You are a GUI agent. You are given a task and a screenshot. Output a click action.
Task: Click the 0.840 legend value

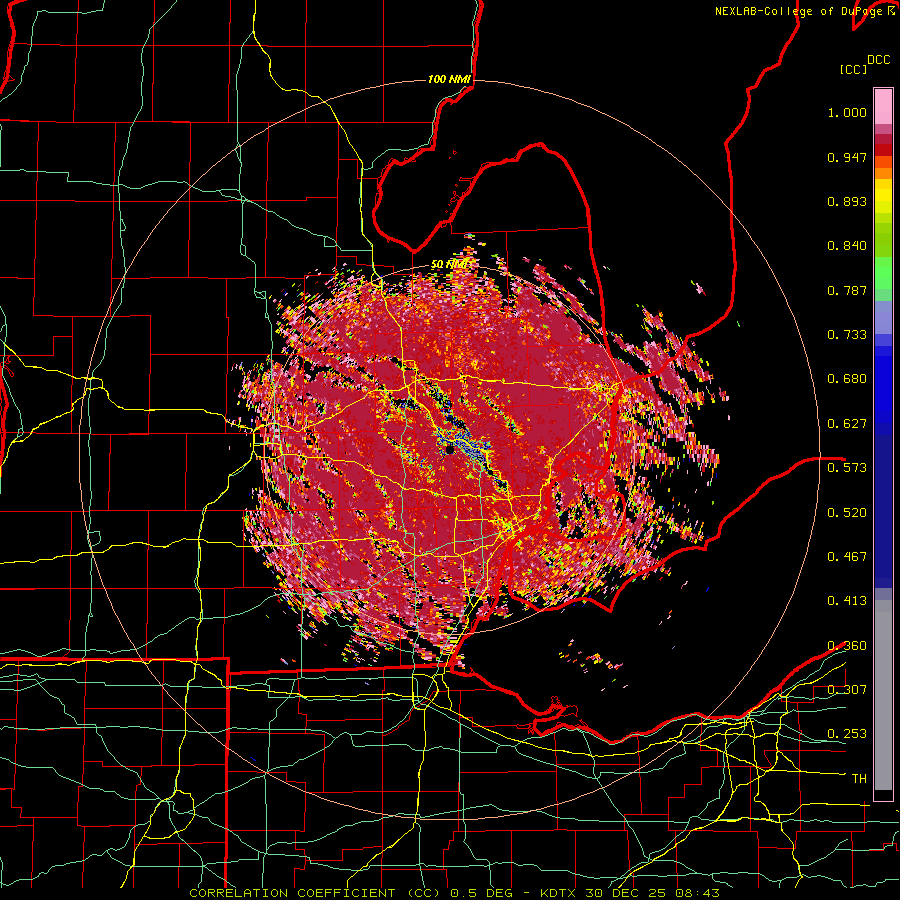pos(847,246)
